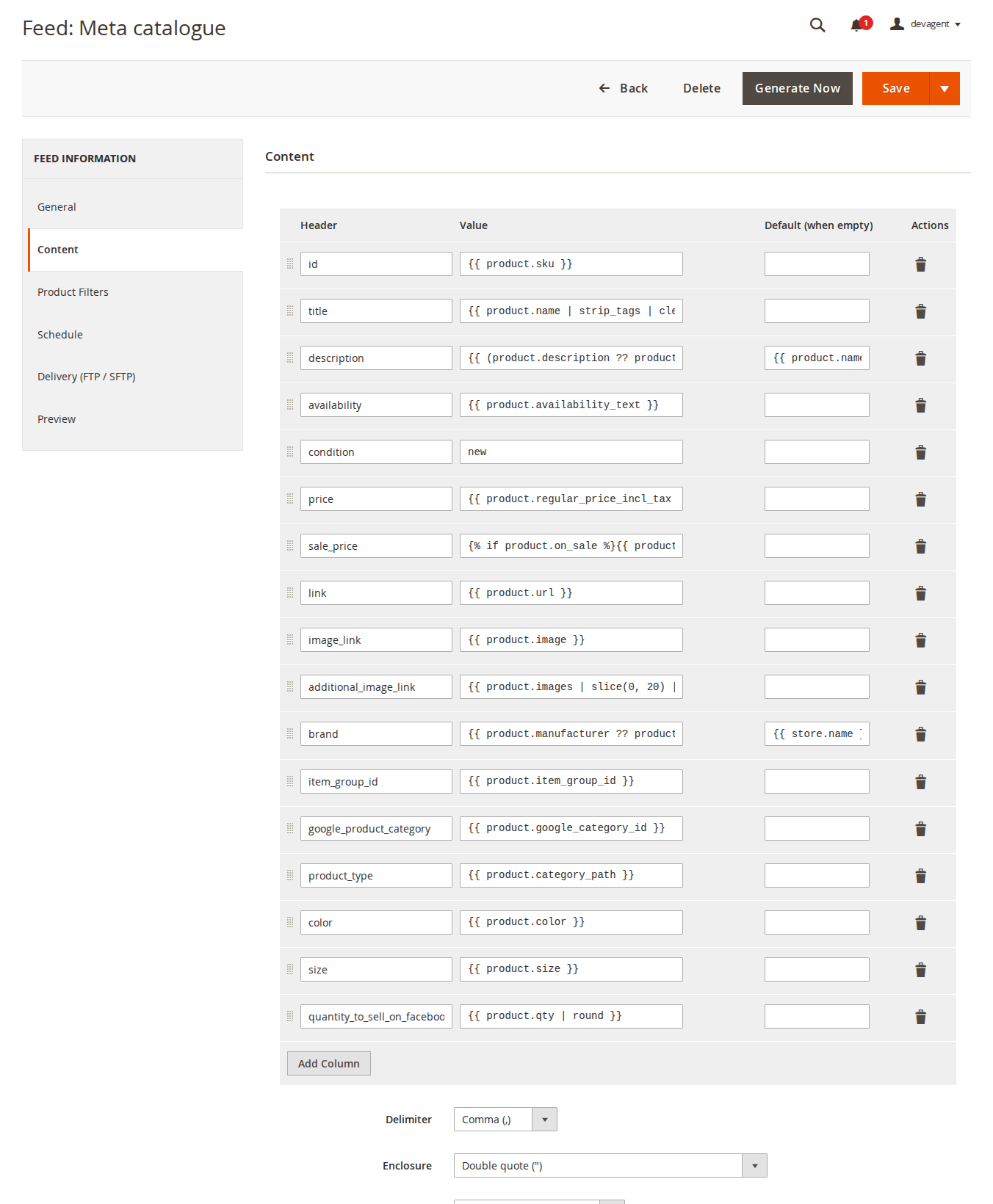Delete the image_link row
This screenshot has height=1204, width=993.
click(920, 640)
